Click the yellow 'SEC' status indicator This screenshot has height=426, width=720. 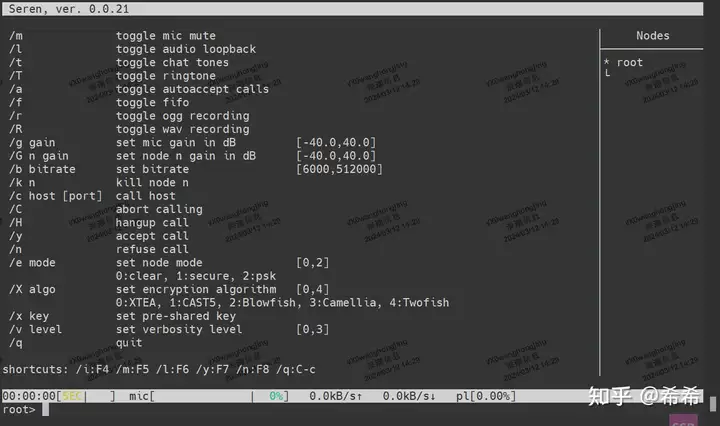coord(72,396)
